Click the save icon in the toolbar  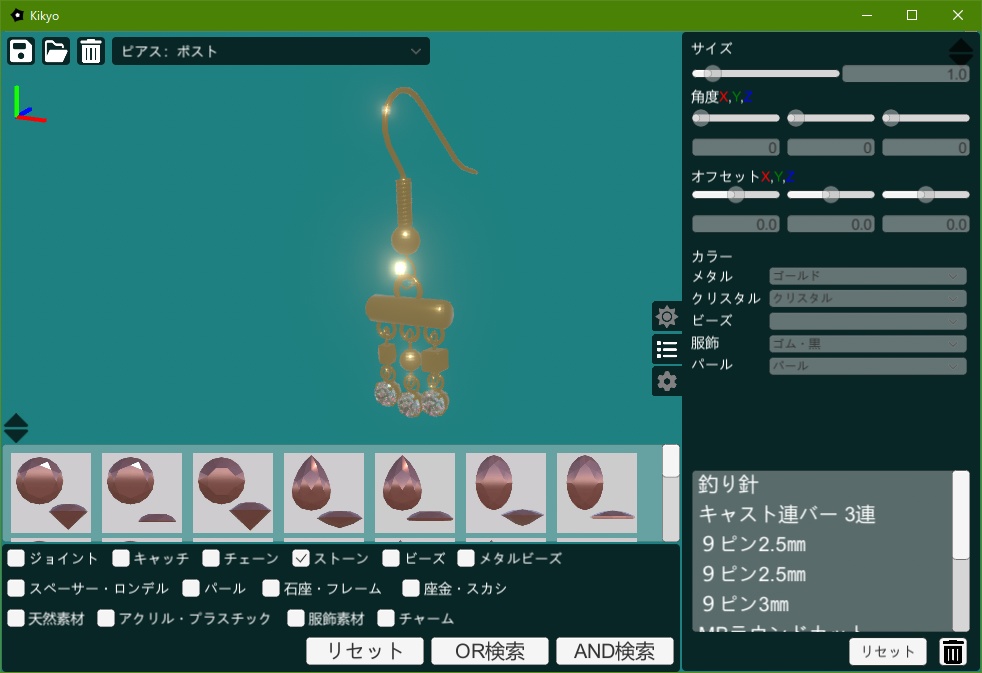21,51
